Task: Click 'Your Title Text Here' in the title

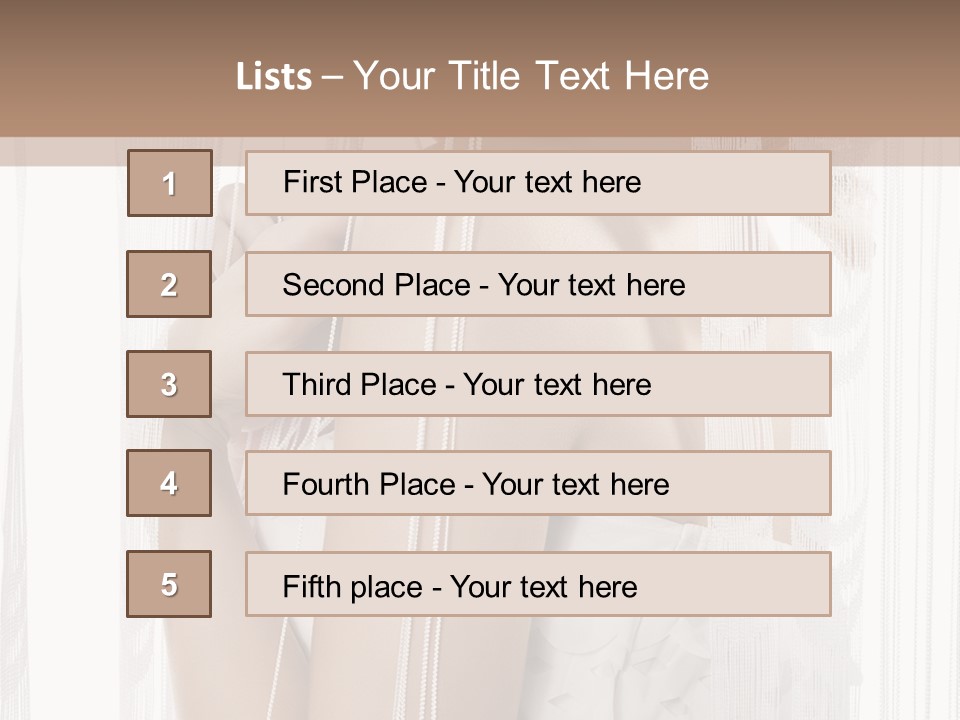Action: pyautogui.click(x=531, y=76)
